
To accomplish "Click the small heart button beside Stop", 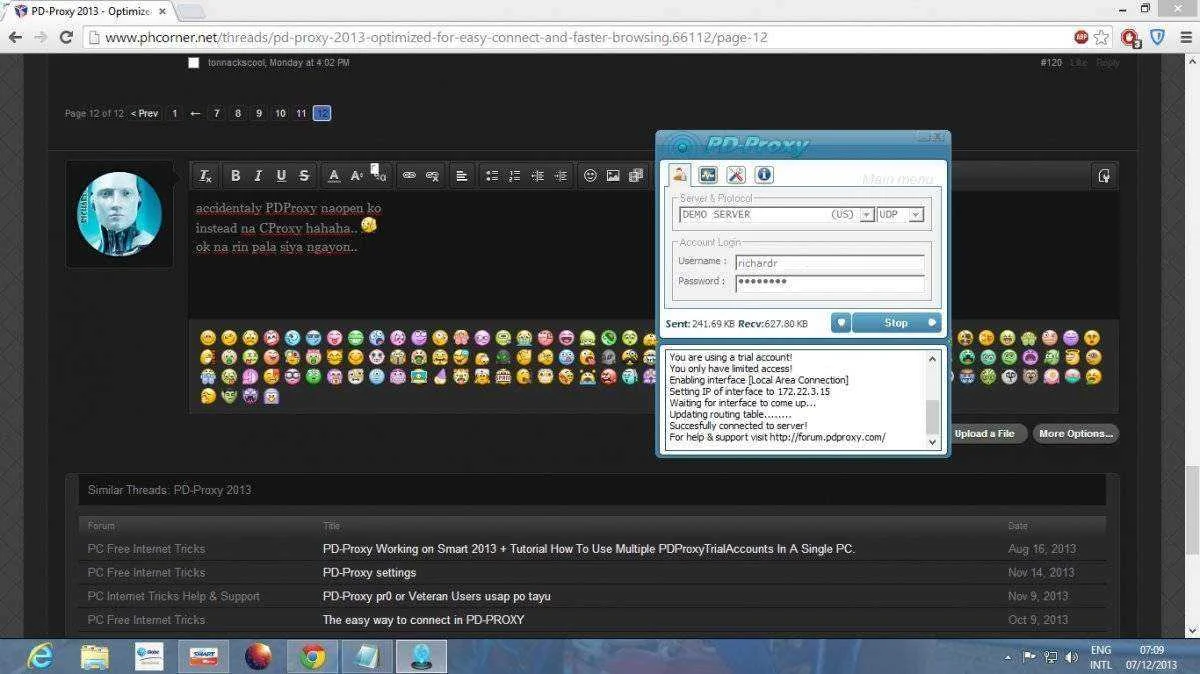I will point(841,322).
